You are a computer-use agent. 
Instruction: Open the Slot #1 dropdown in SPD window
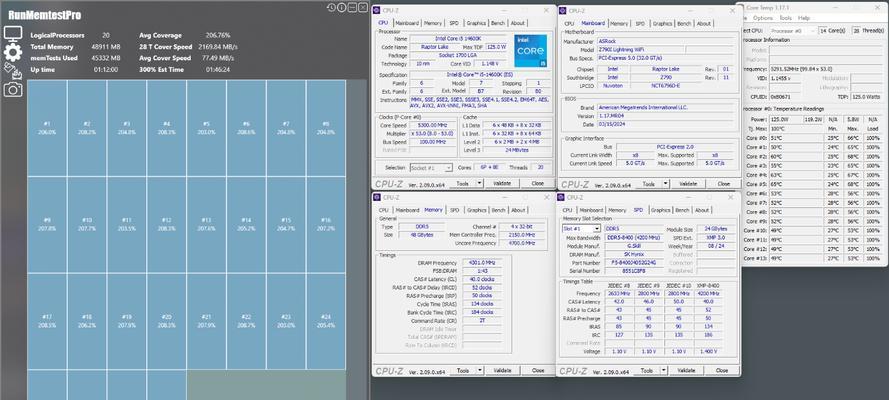pos(581,228)
